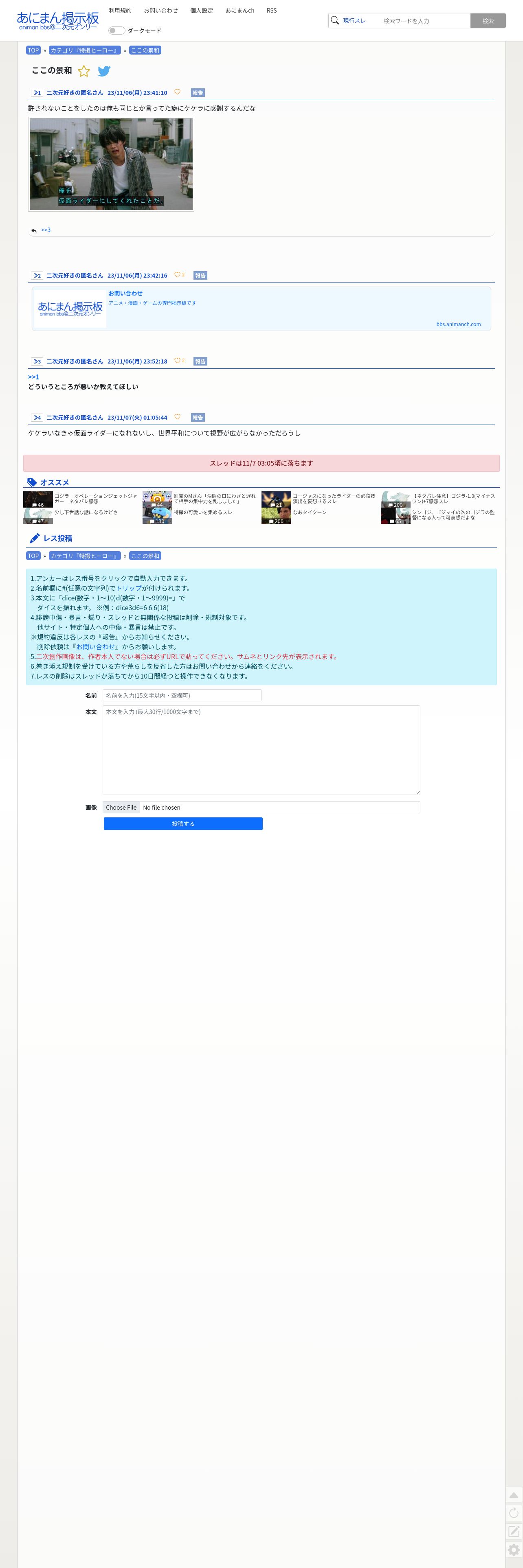Like post 4 with heart icon
The width and height of the screenshot is (523, 1568).
177,417
